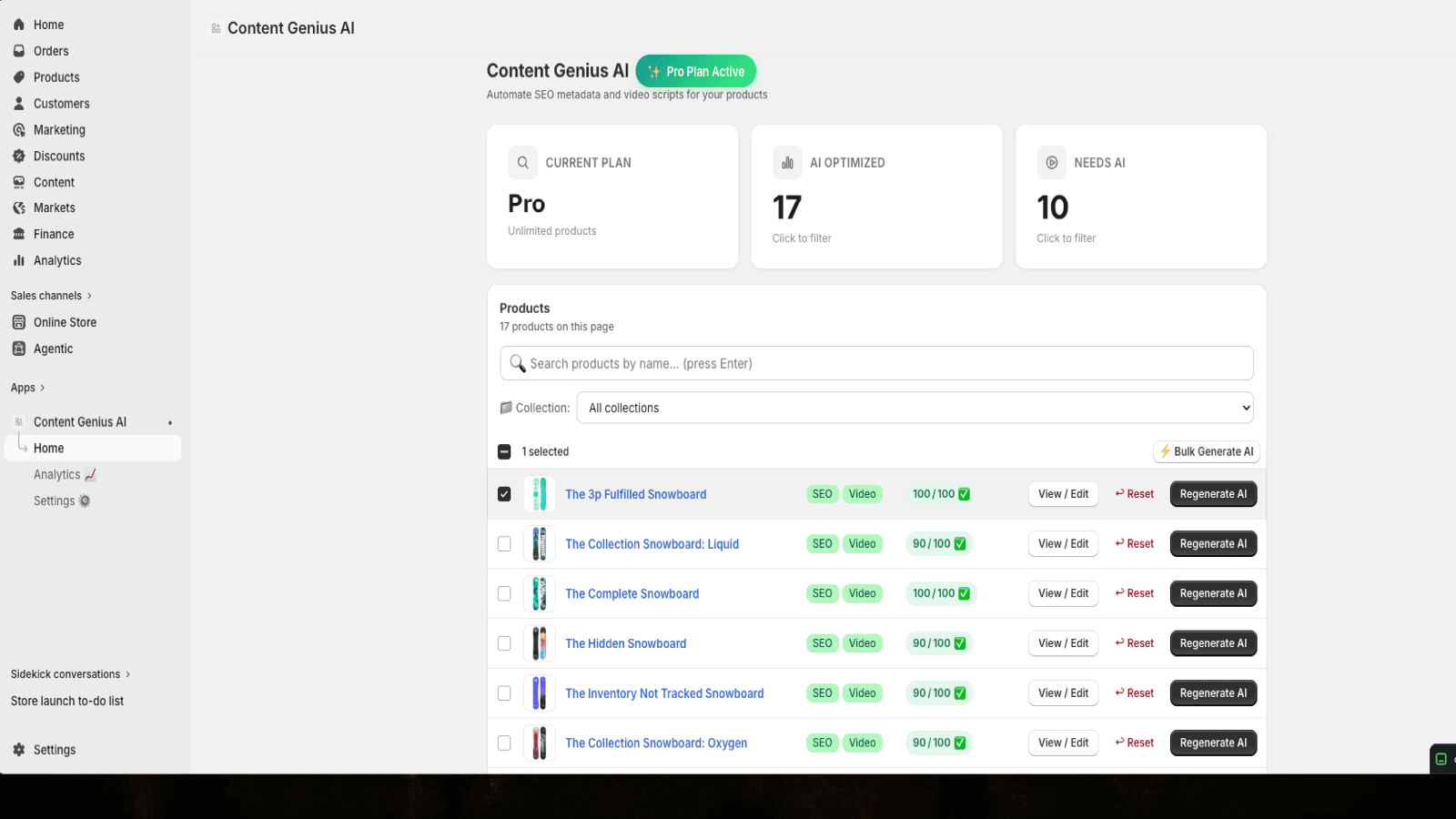This screenshot has height=819, width=1456.
Task: Click the Discounts badge icon
Action: tap(19, 157)
